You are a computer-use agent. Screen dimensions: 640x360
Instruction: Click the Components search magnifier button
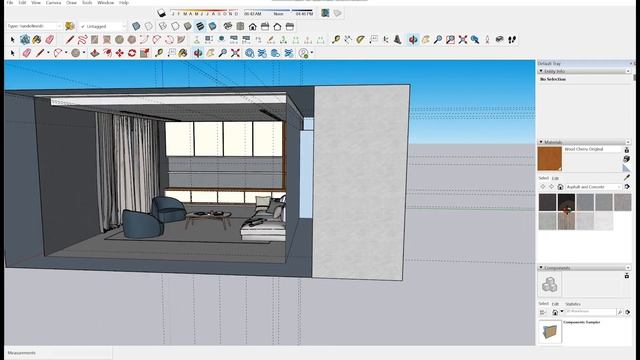tap(620, 312)
